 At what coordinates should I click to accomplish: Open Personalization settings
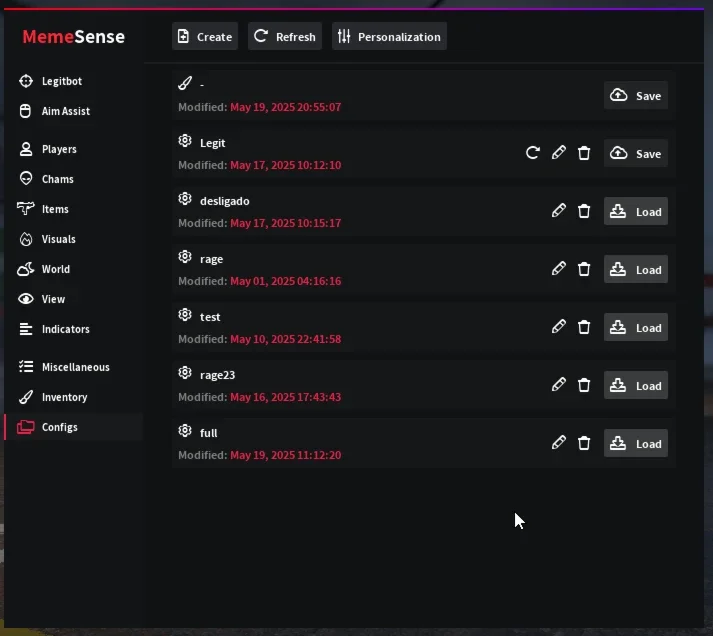pos(389,36)
